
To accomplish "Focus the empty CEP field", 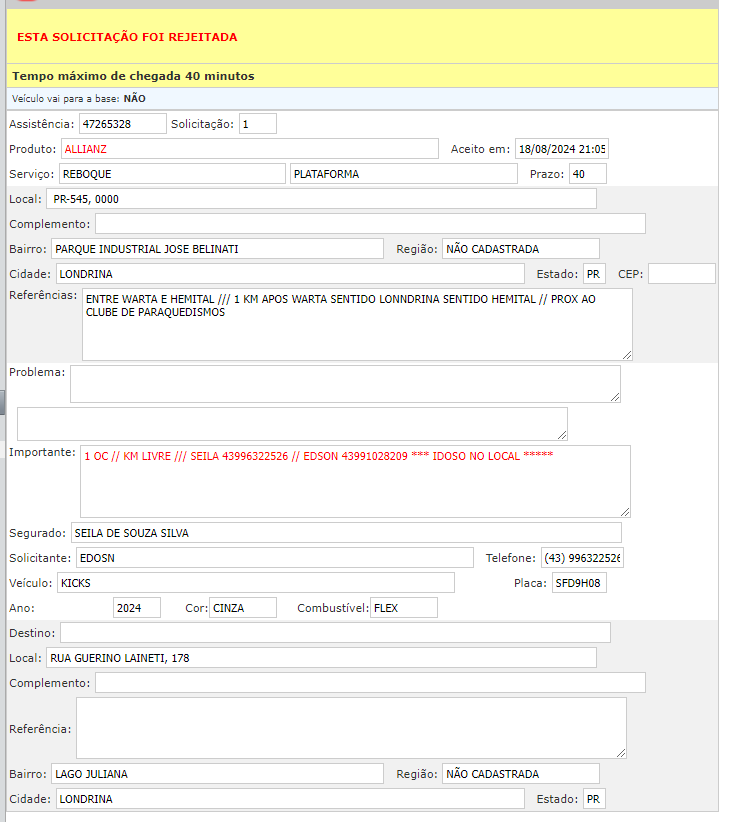I will (681, 274).
